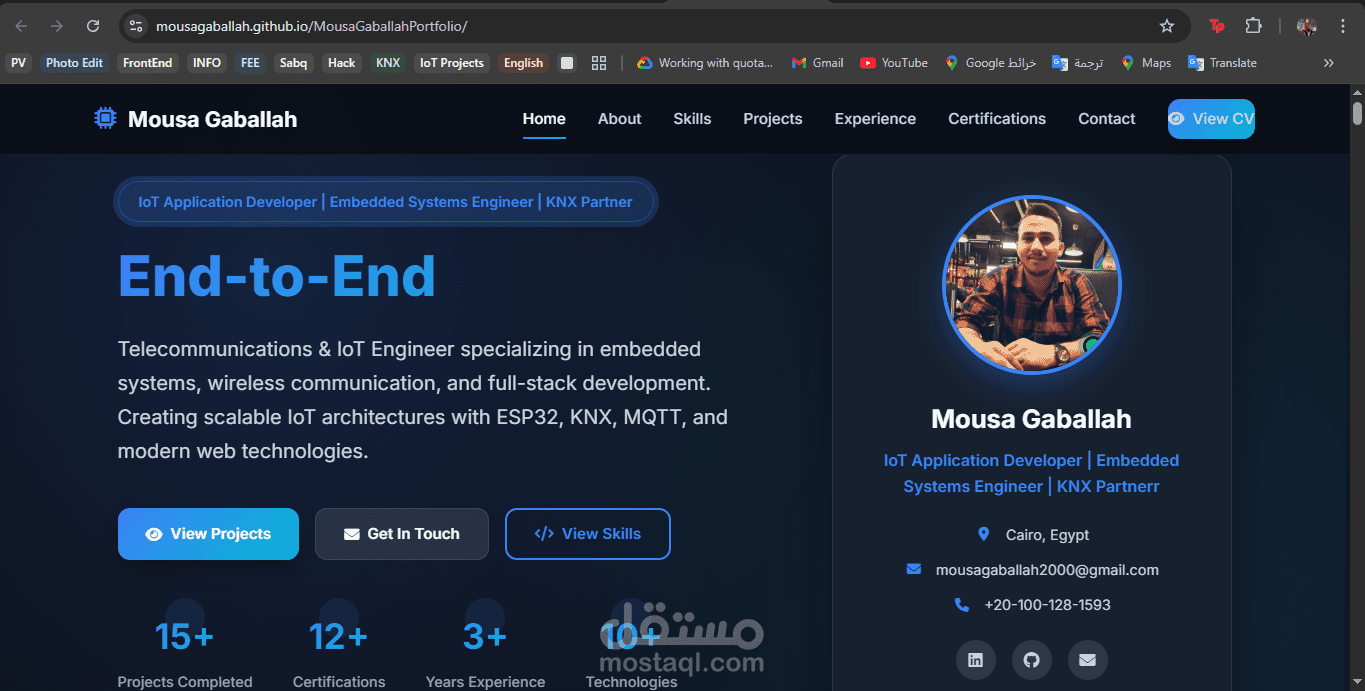Click the mail icon beside the email address
This screenshot has width=1365, height=691.
coord(913,569)
